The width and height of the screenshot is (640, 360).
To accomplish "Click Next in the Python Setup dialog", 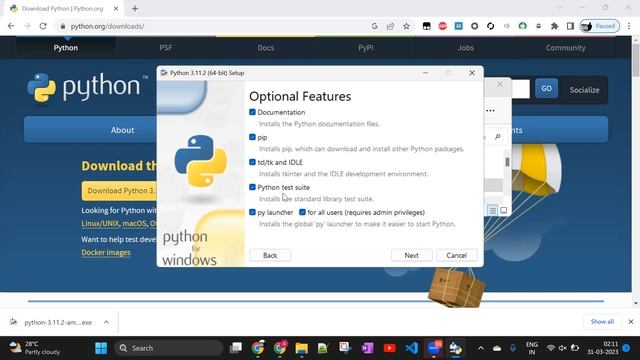I will pos(411,256).
